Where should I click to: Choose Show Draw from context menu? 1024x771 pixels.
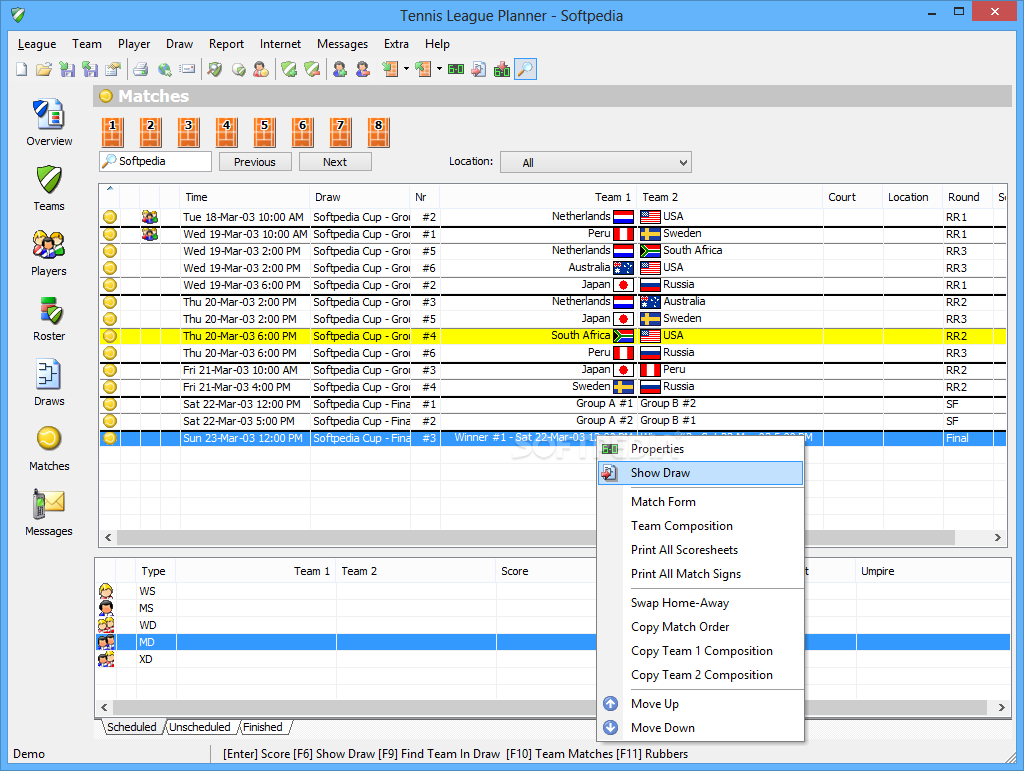pos(700,473)
